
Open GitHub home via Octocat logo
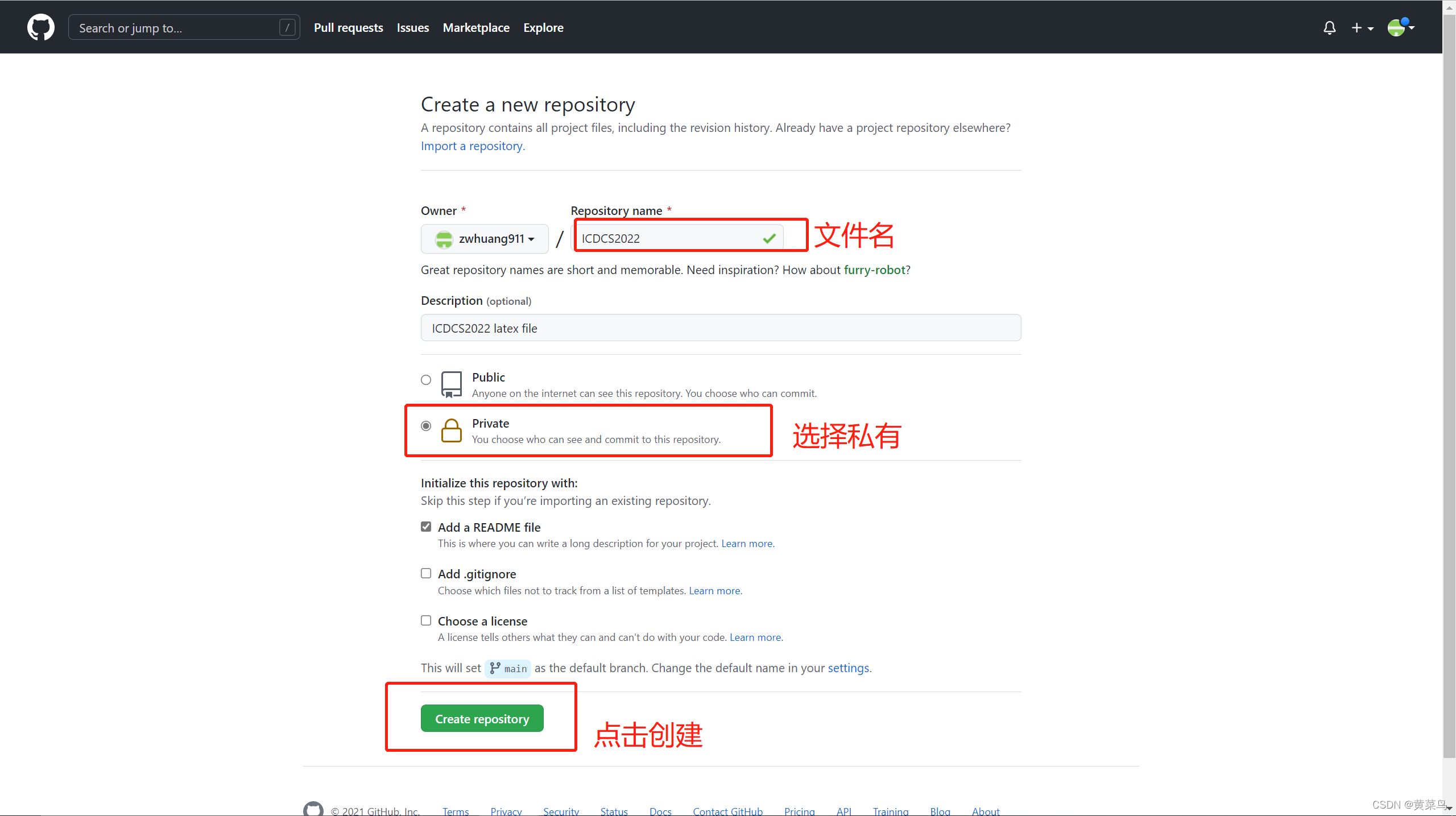(x=41, y=27)
